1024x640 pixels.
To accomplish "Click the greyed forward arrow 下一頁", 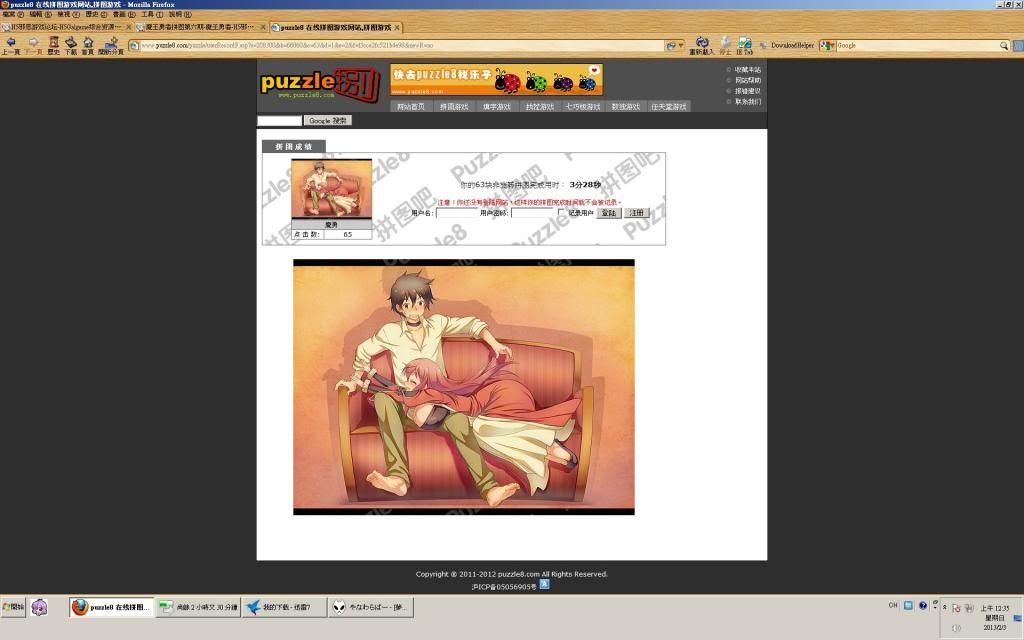I will 33,45.
